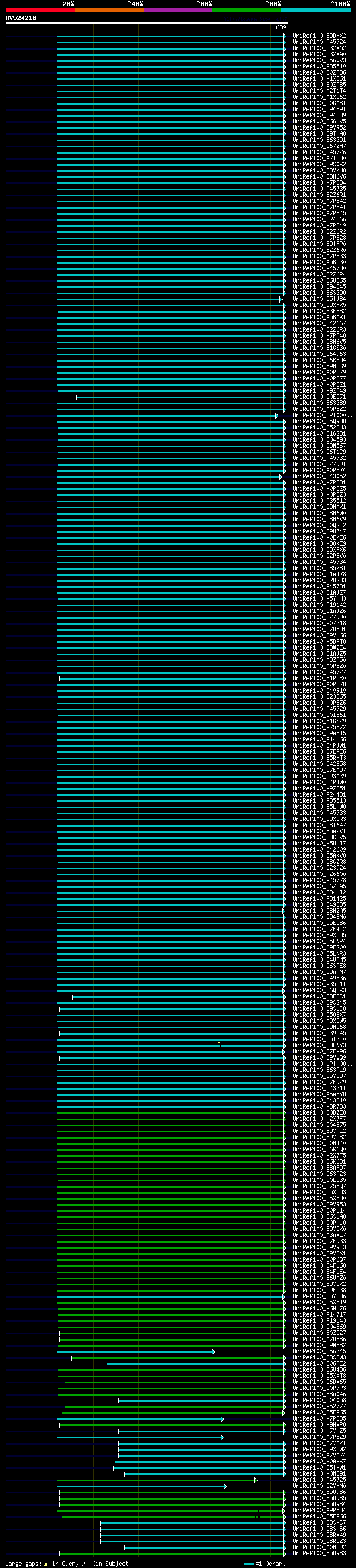Click hit label UniRef100_Q42858

pos(319,764)
